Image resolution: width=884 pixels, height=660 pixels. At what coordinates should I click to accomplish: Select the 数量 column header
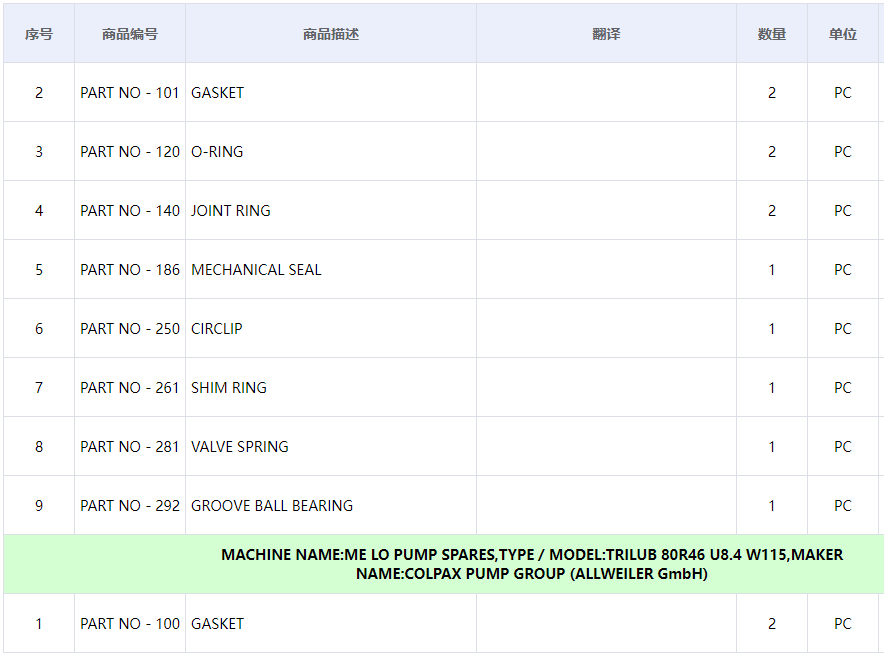pos(771,34)
